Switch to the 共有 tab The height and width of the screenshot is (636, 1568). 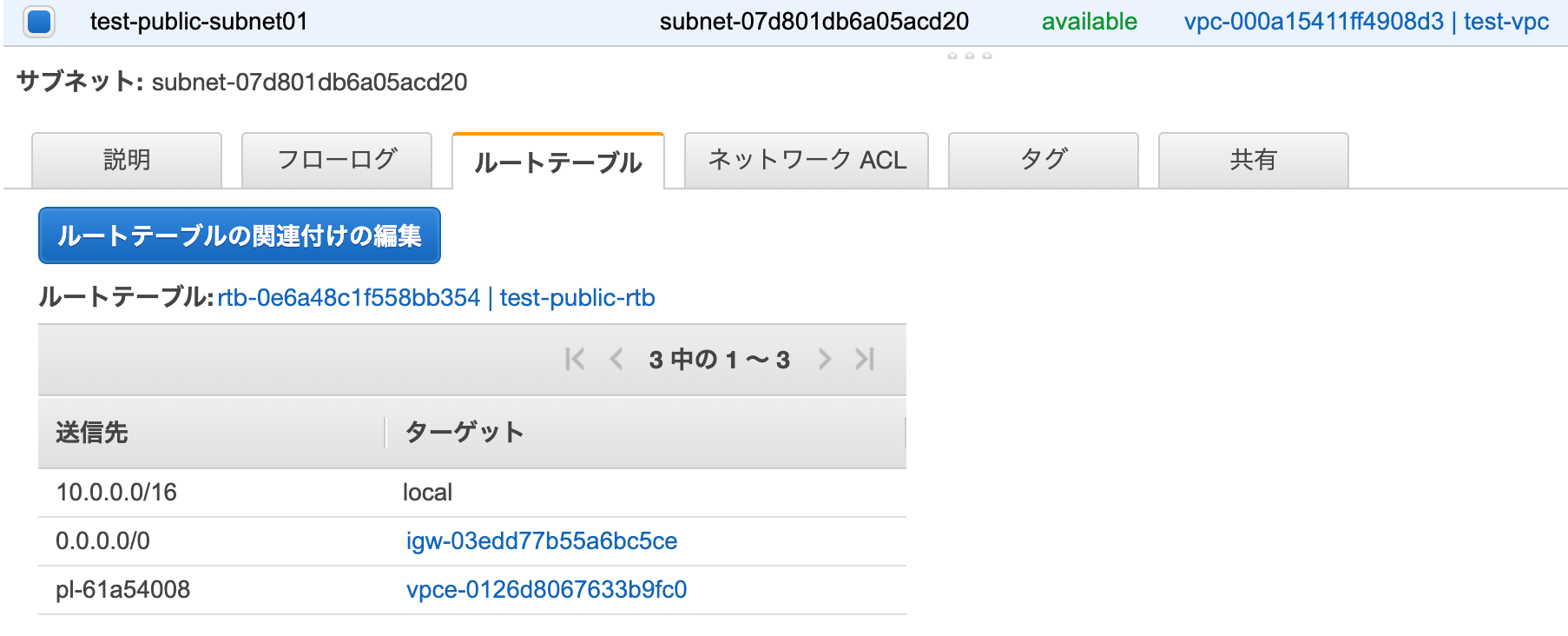1253,159
